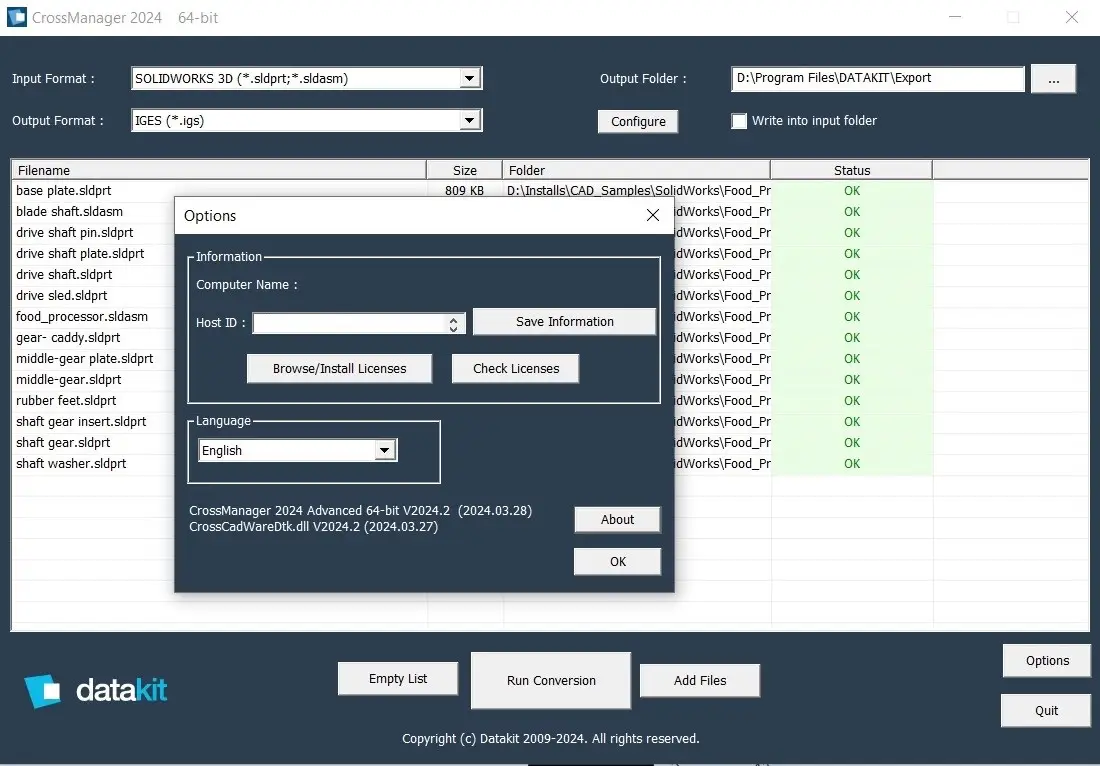Click Browse/Install Licenses button
The image size is (1100, 766).
pos(340,368)
